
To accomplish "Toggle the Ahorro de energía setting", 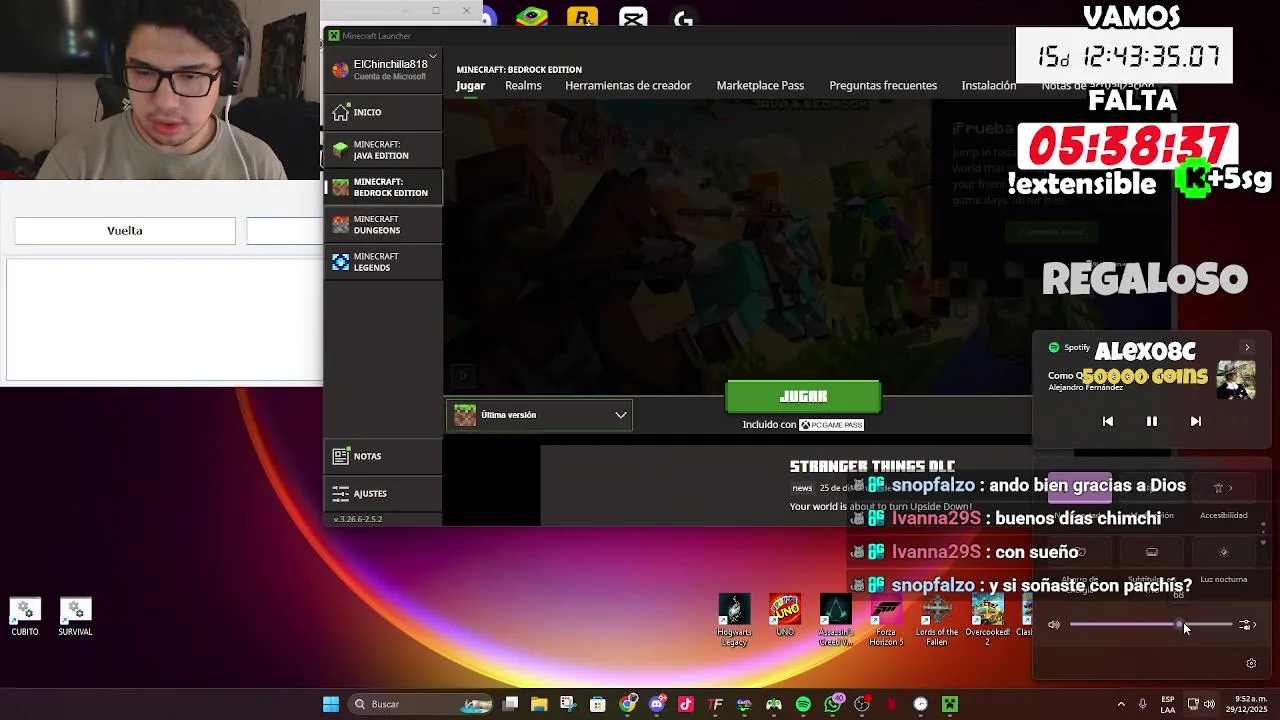I will tap(1080, 552).
